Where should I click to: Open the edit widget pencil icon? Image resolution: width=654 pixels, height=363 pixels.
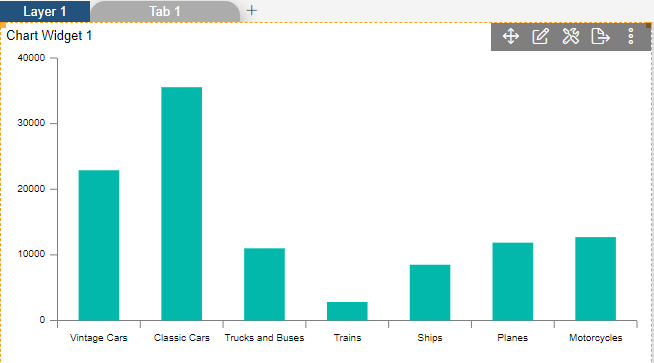pos(540,36)
